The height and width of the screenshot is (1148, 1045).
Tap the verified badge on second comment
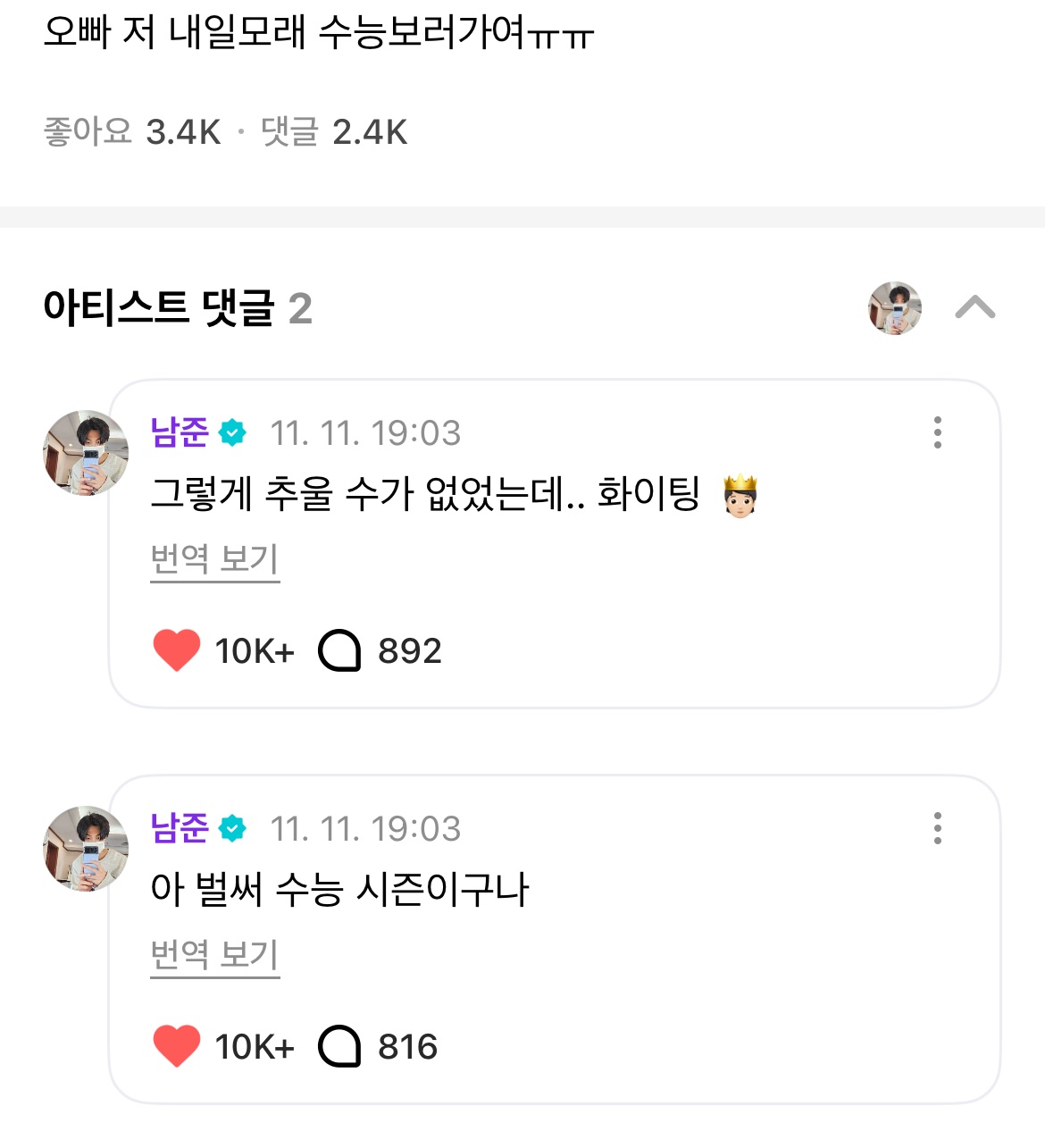[233, 829]
